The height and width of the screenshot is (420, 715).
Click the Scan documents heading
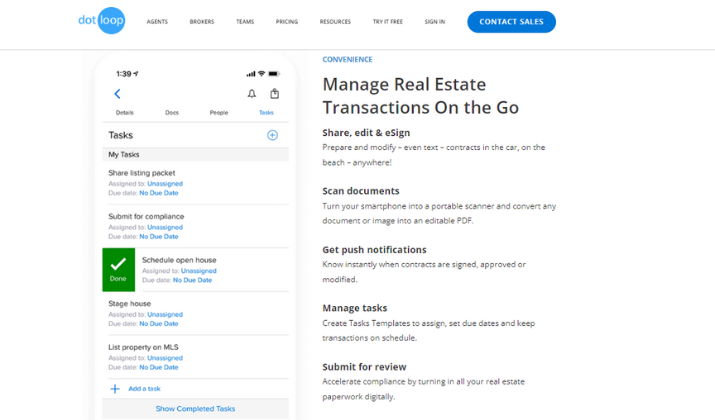(x=361, y=191)
